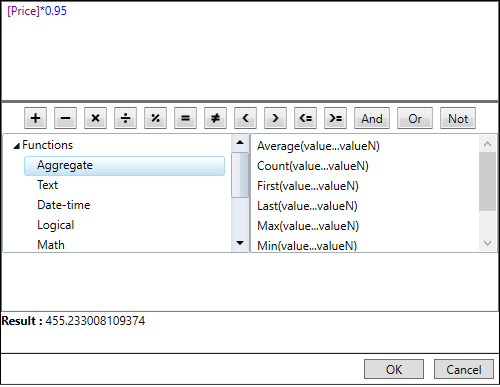The image size is (500, 387).
Task: Select the Aggregate function category
Action: click(x=124, y=166)
